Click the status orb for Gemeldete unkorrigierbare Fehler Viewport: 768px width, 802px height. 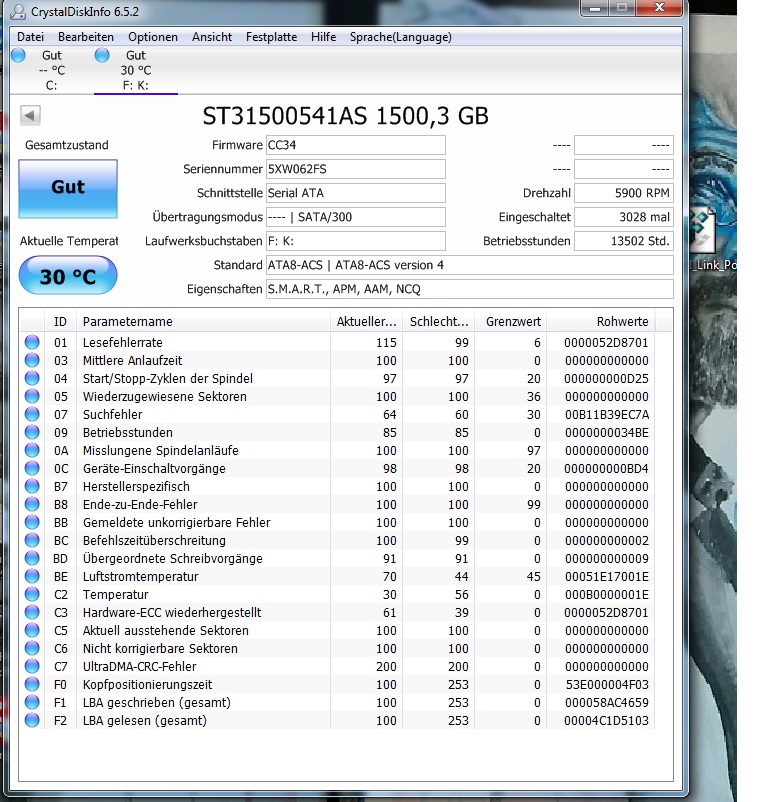[x=32, y=522]
